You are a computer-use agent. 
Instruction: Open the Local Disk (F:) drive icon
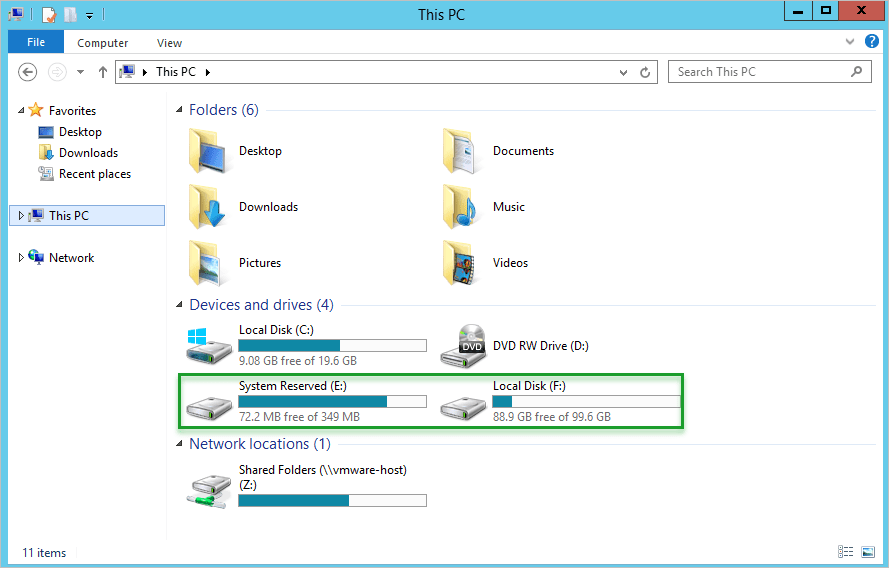(464, 402)
